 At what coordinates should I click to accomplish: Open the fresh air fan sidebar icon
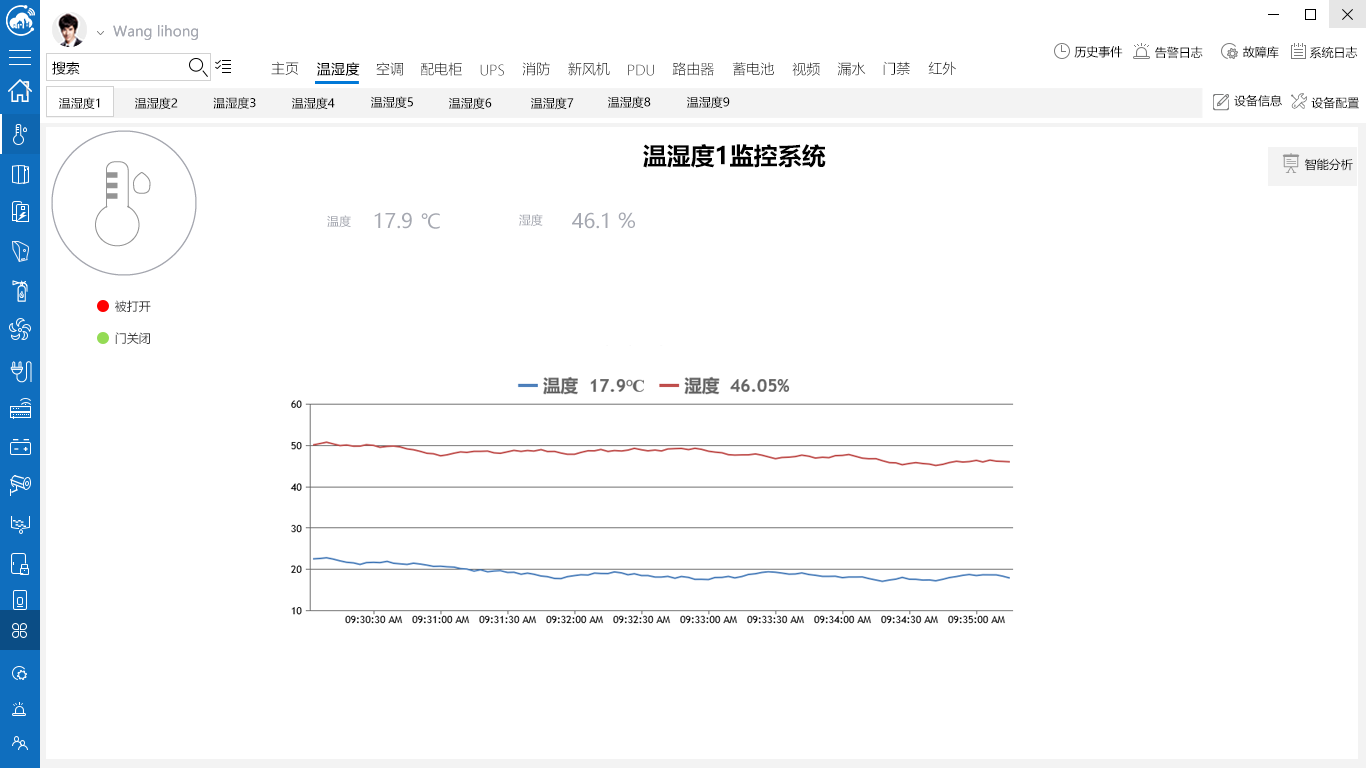[20, 330]
